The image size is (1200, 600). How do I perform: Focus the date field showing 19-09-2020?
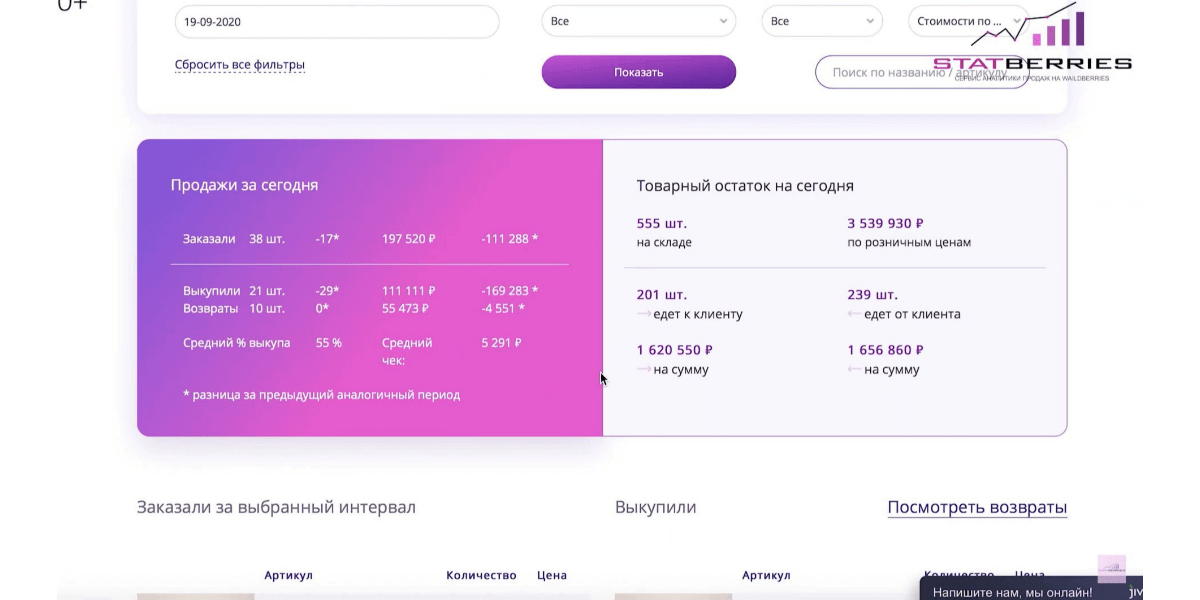coord(337,21)
